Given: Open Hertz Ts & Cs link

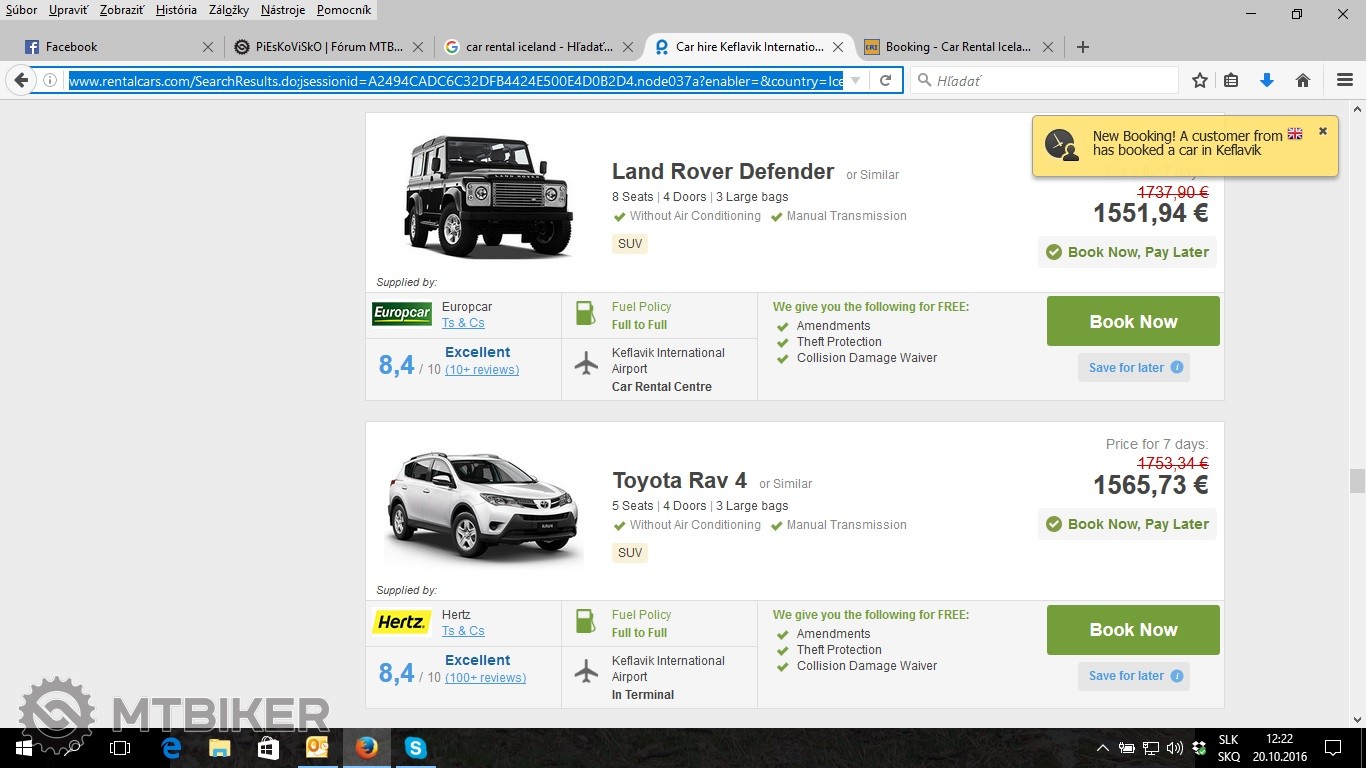Looking at the screenshot, I should [x=463, y=631].
